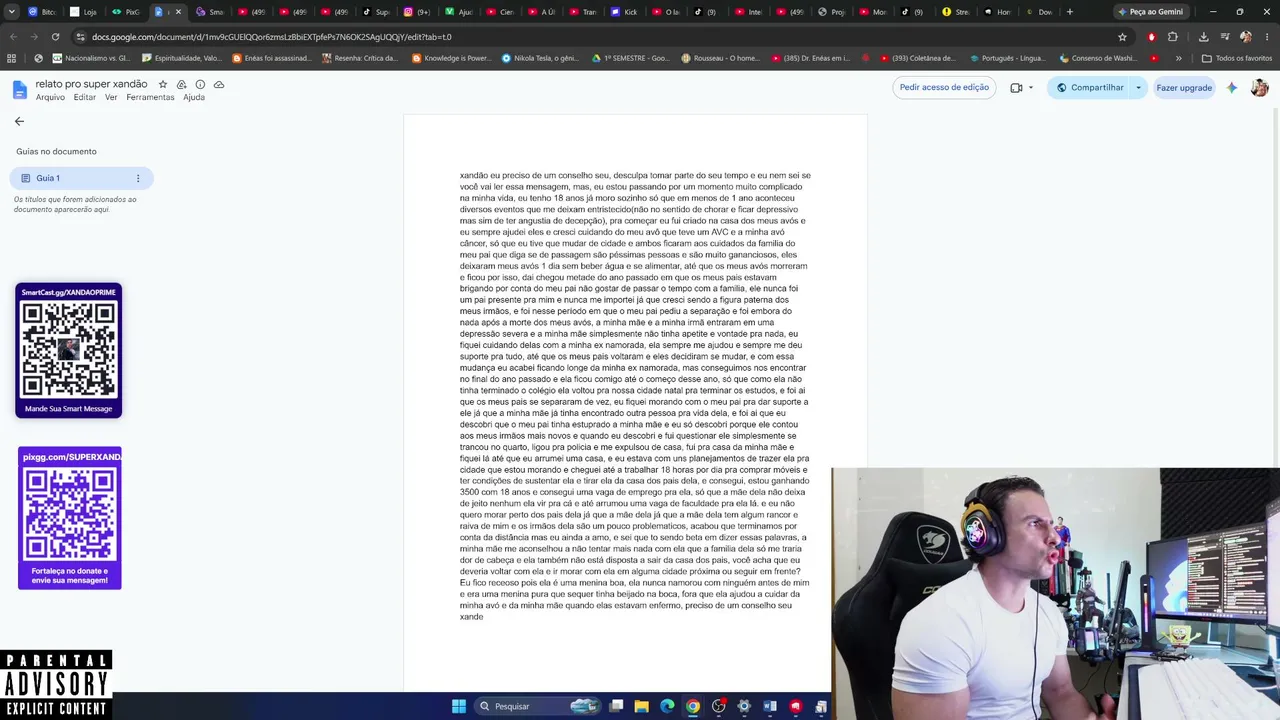Open Settings gear from taskbar

(x=744, y=706)
